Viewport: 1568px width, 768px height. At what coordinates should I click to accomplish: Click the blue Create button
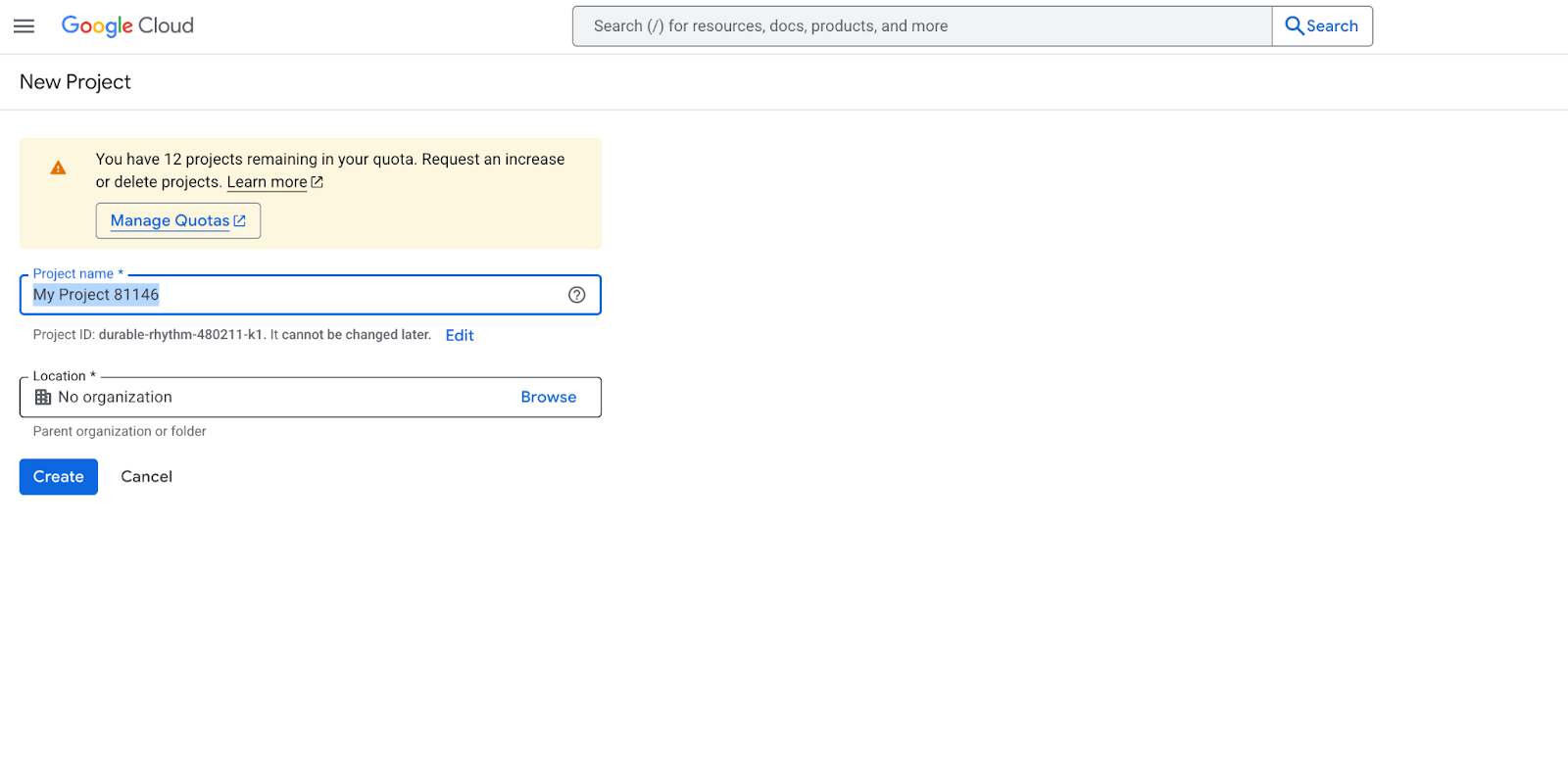click(59, 477)
